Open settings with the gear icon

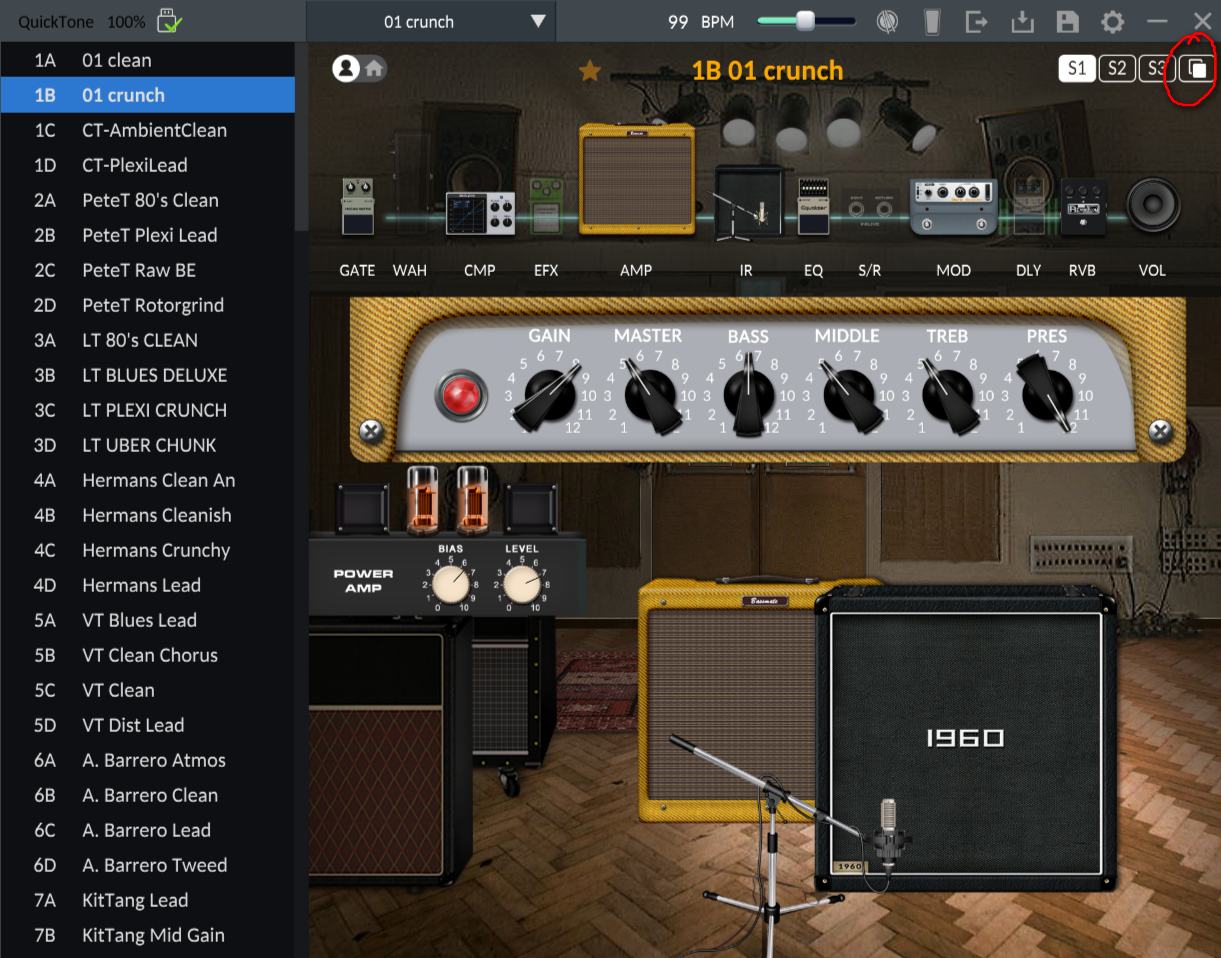(x=1111, y=21)
